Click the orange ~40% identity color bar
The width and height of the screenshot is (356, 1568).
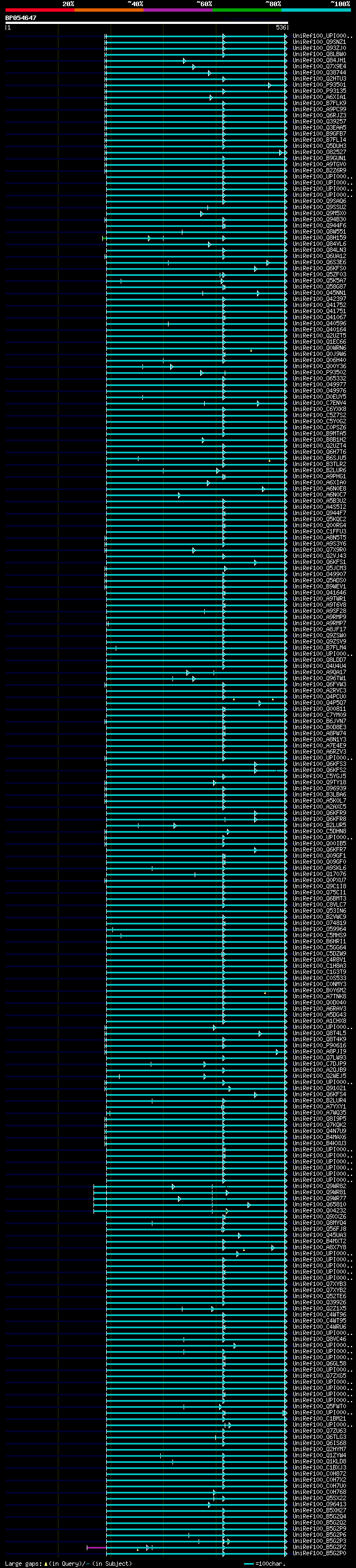pyautogui.click(x=109, y=11)
